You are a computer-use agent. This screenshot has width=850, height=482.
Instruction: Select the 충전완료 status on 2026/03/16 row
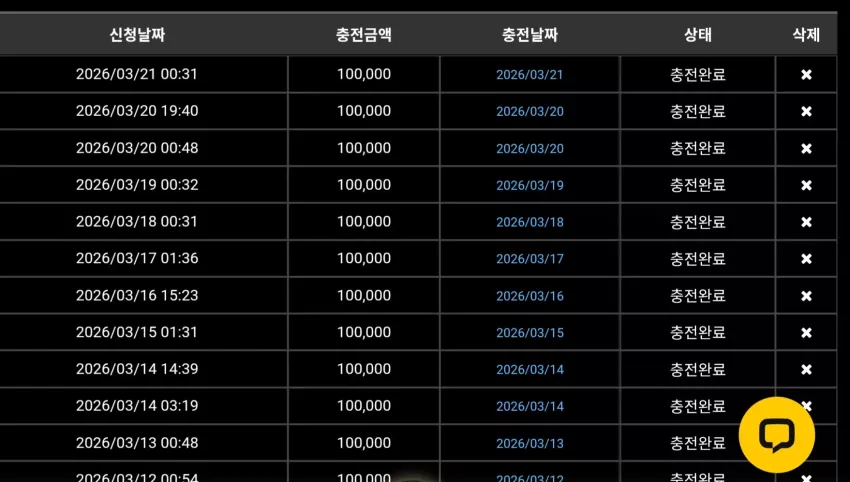698,295
